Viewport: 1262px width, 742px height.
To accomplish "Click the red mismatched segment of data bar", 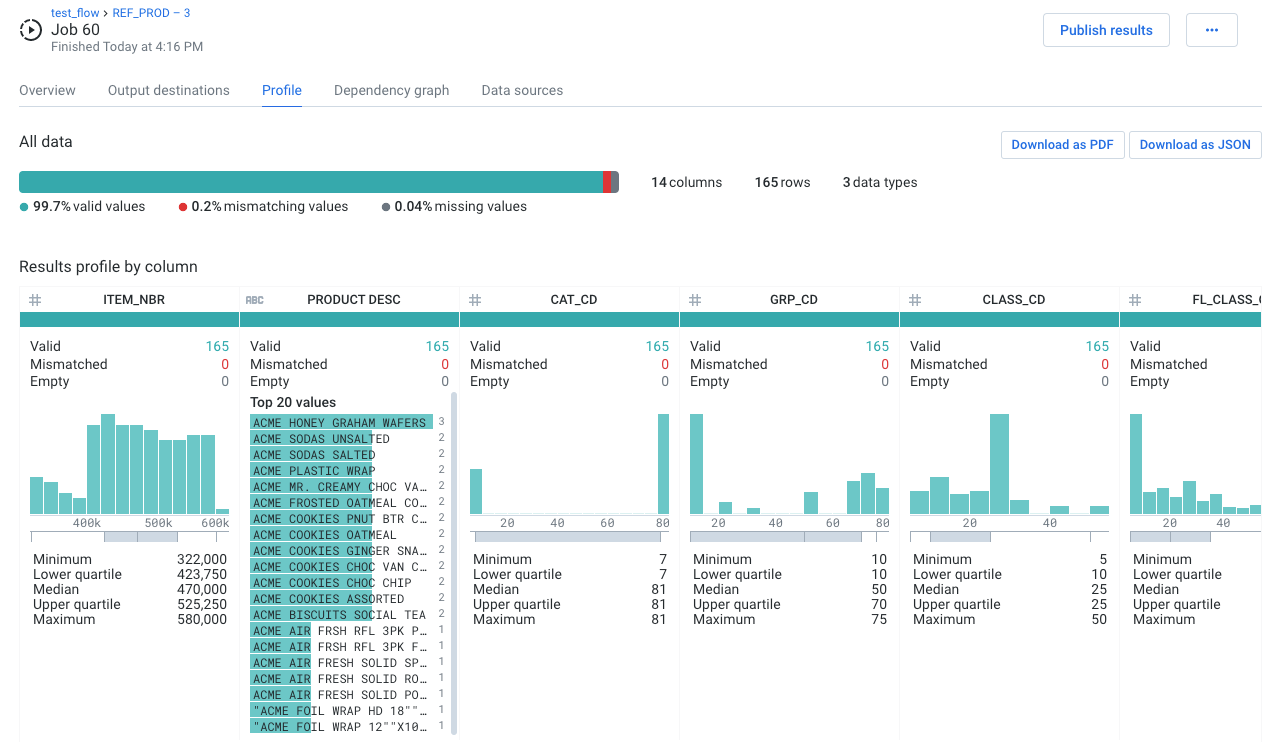I will click(x=607, y=182).
